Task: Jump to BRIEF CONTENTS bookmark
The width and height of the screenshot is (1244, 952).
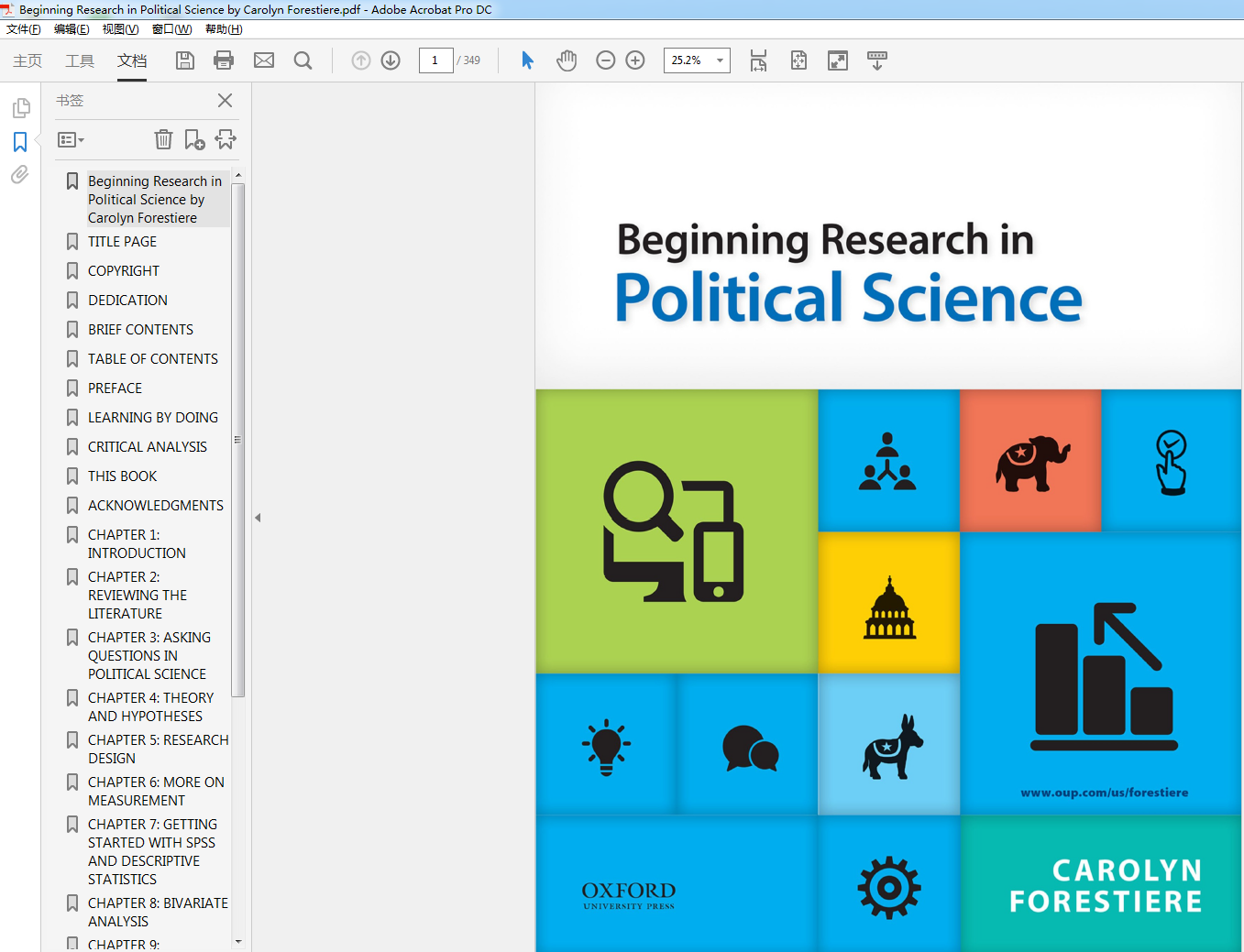Action: pyautogui.click(x=140, y=330)
